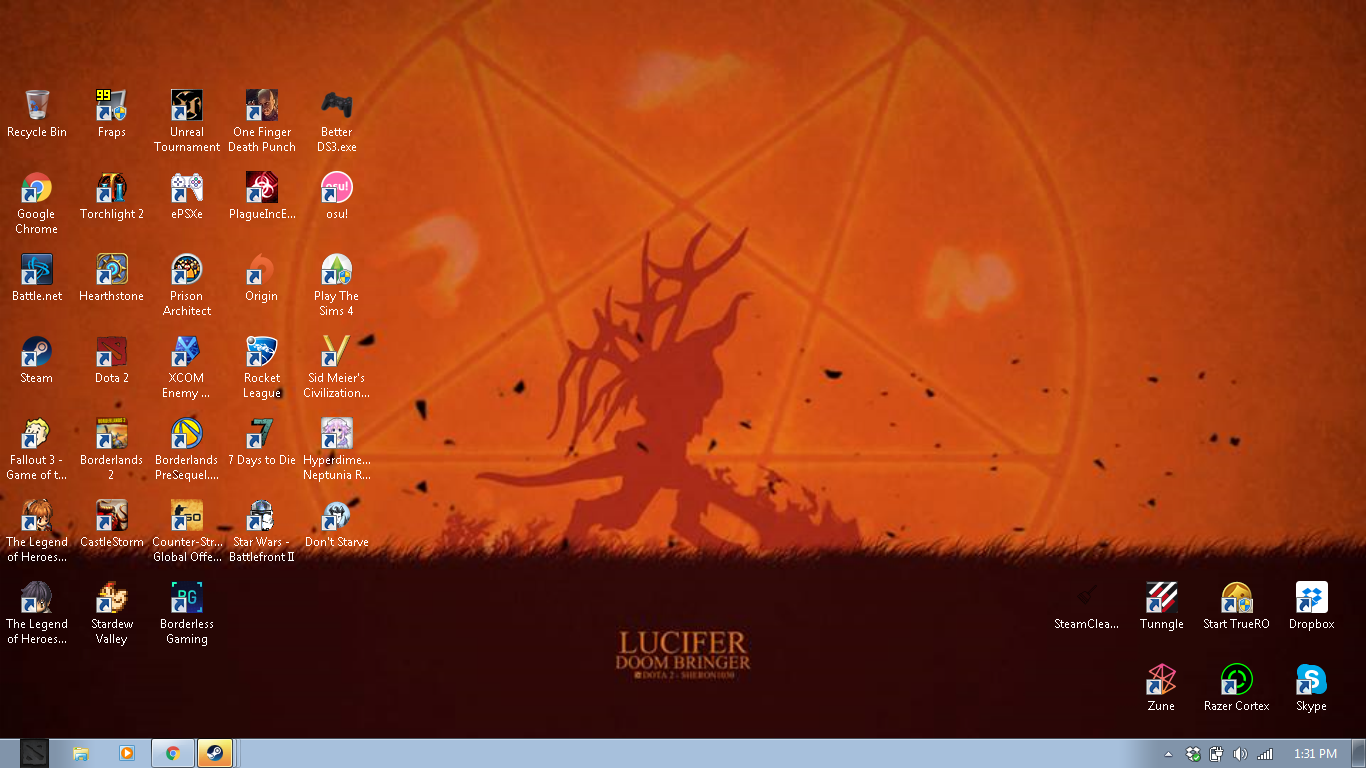Open Windows Media Player in taskbar
Image resolution: width=1366 pixels, height=768 pixels.
[127, 753]
